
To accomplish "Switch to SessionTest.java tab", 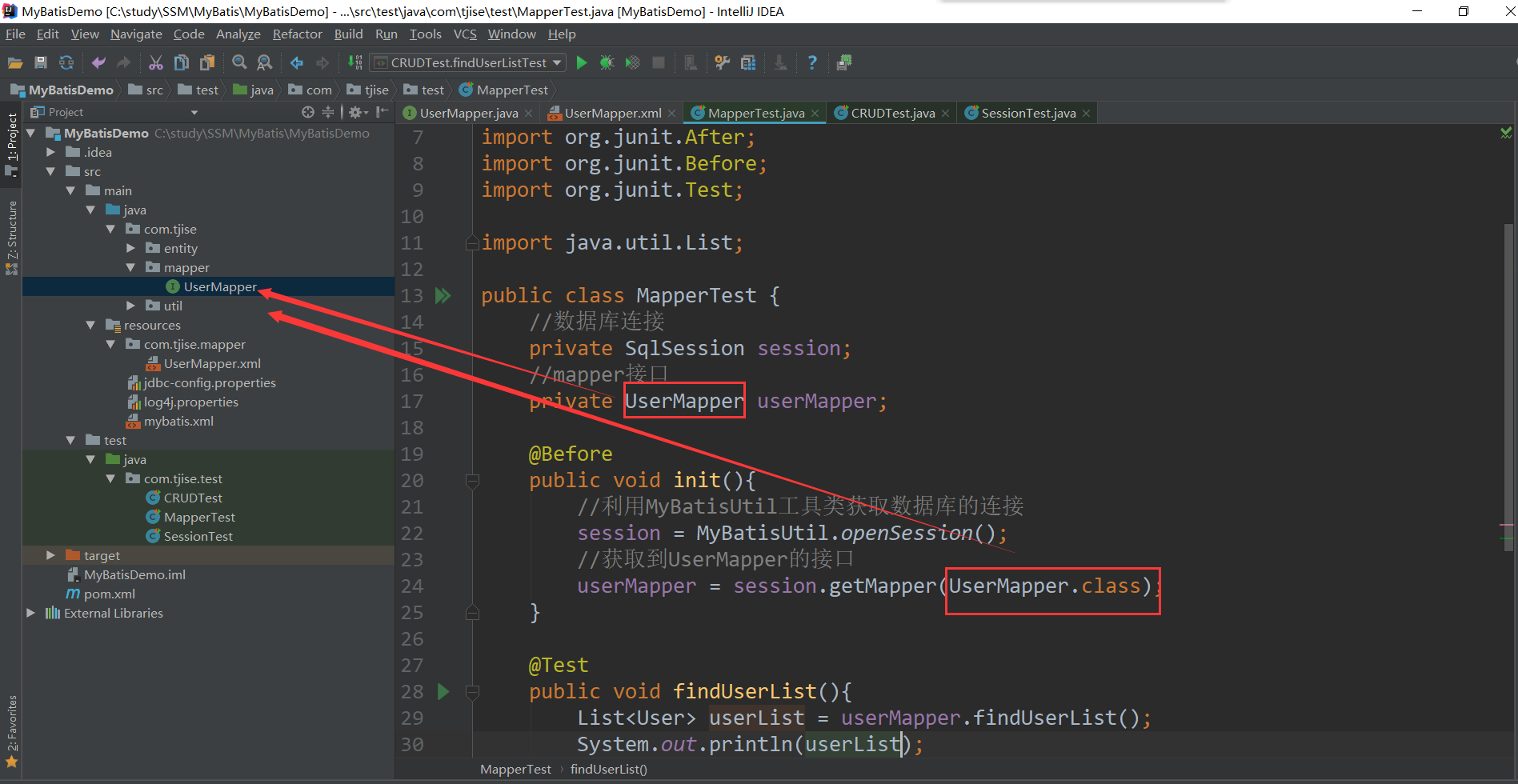I will [1028, 113].
